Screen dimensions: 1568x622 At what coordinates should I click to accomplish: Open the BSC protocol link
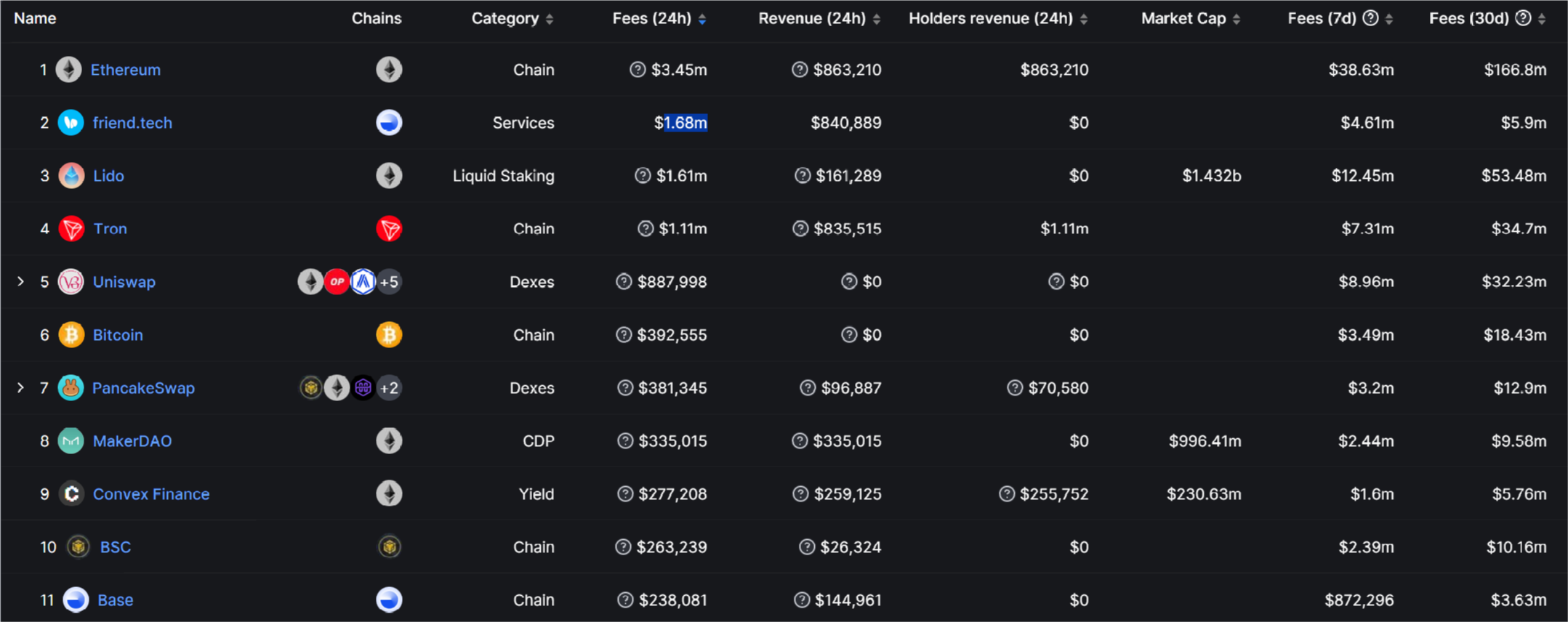(116, 547)
